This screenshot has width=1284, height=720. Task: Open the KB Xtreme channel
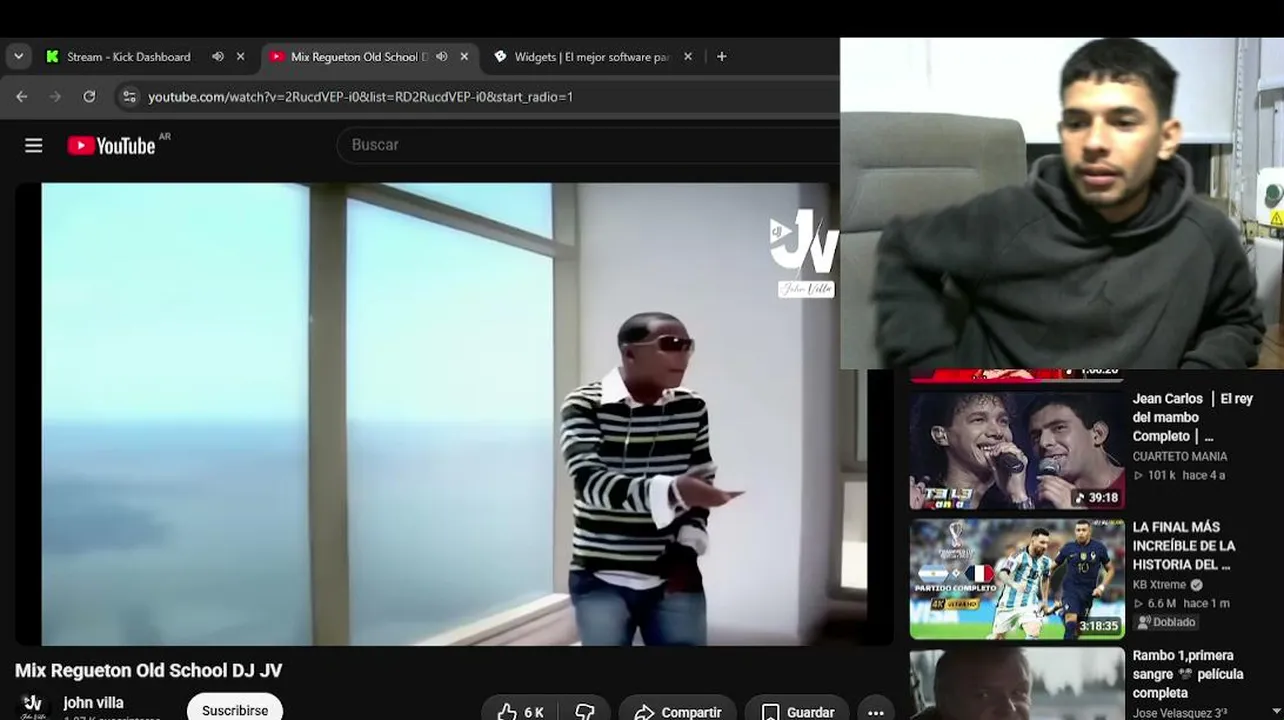tap(1159, 585)
